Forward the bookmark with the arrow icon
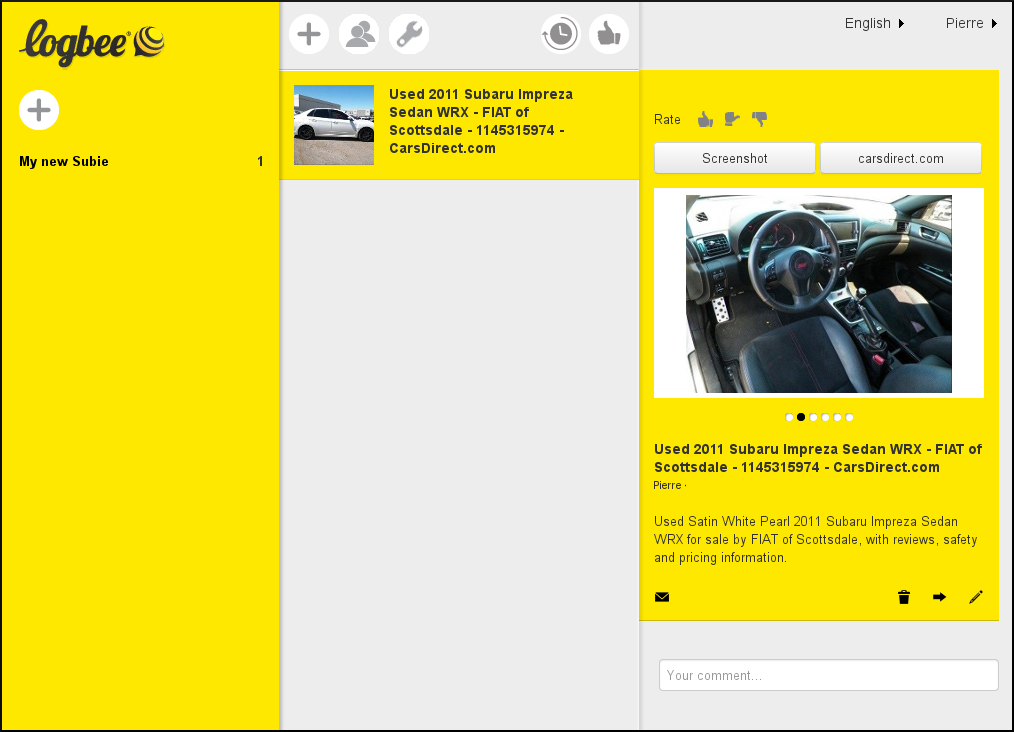 [x=939, y=597]
